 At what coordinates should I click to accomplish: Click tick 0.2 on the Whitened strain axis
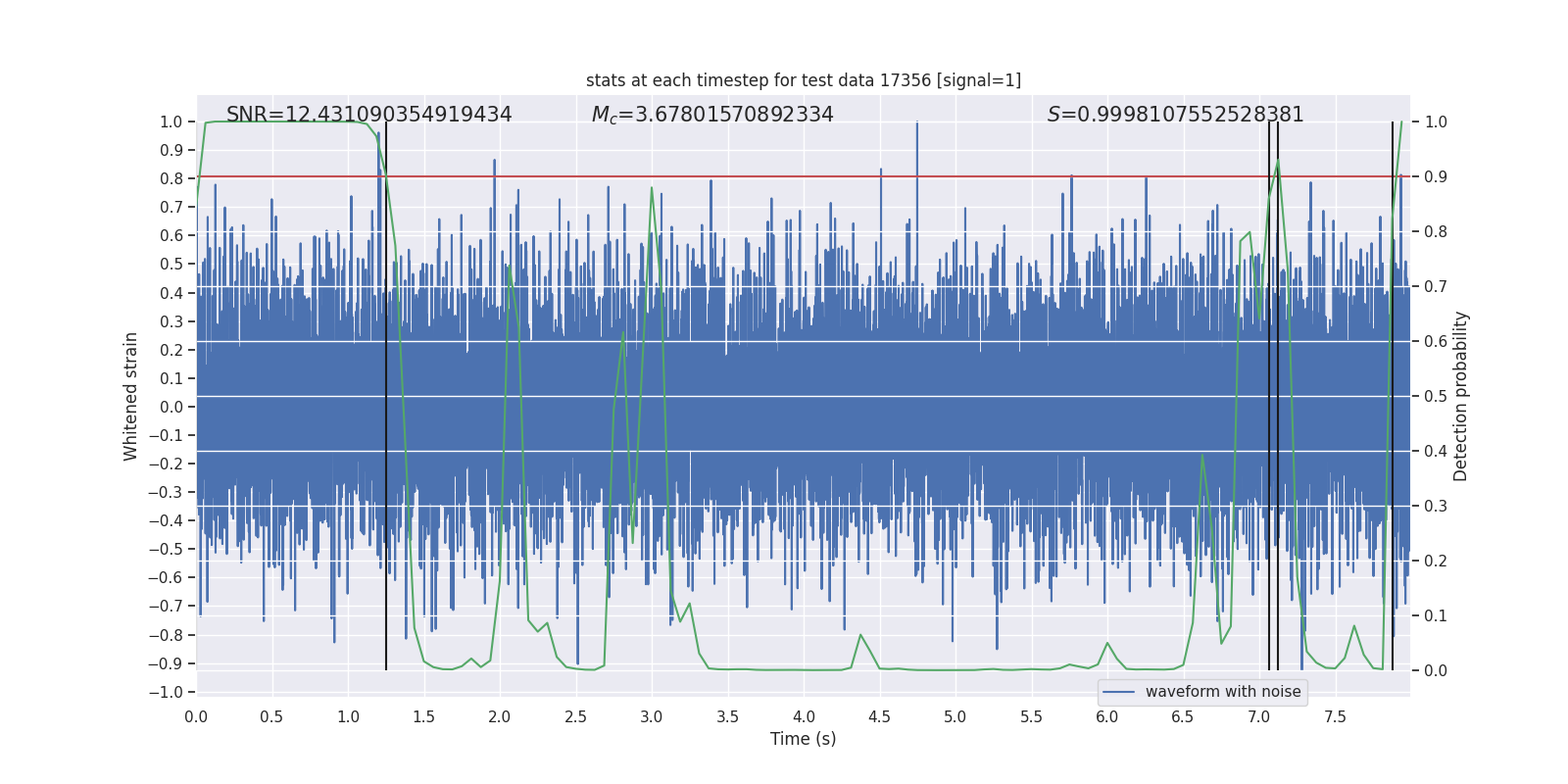[x=171, y=350]
